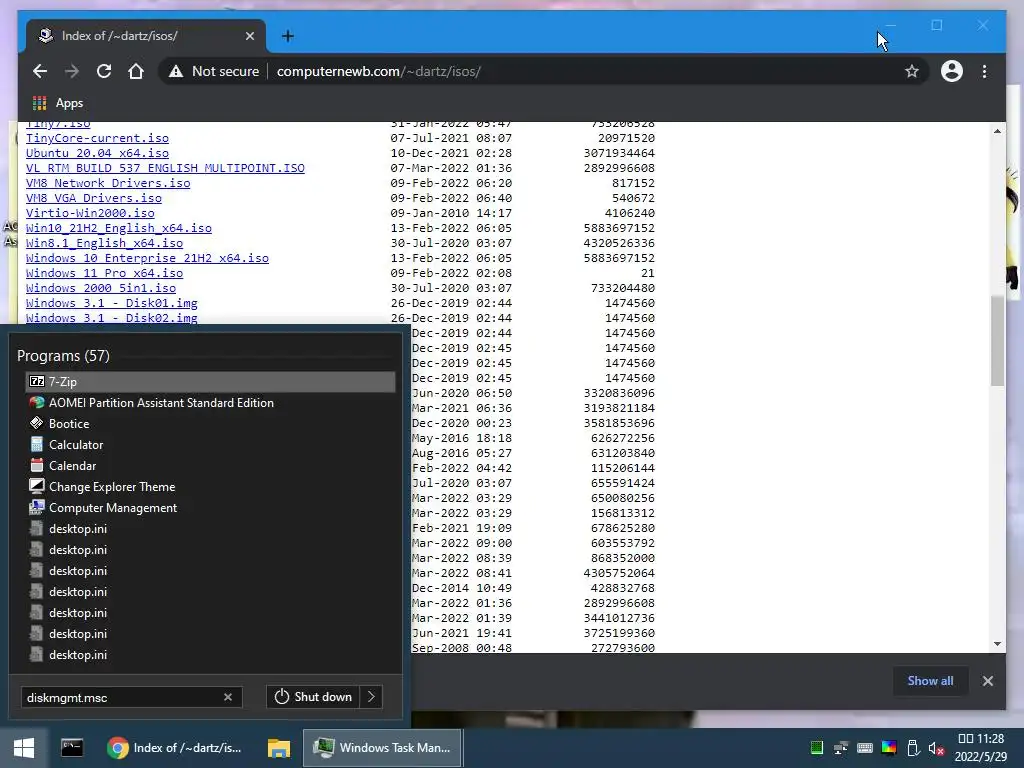Launch AOMEI Partition Assistant Standard Edition
Image resolution: width=1024 pixels, height=768 pixels.
pos(210,402)
